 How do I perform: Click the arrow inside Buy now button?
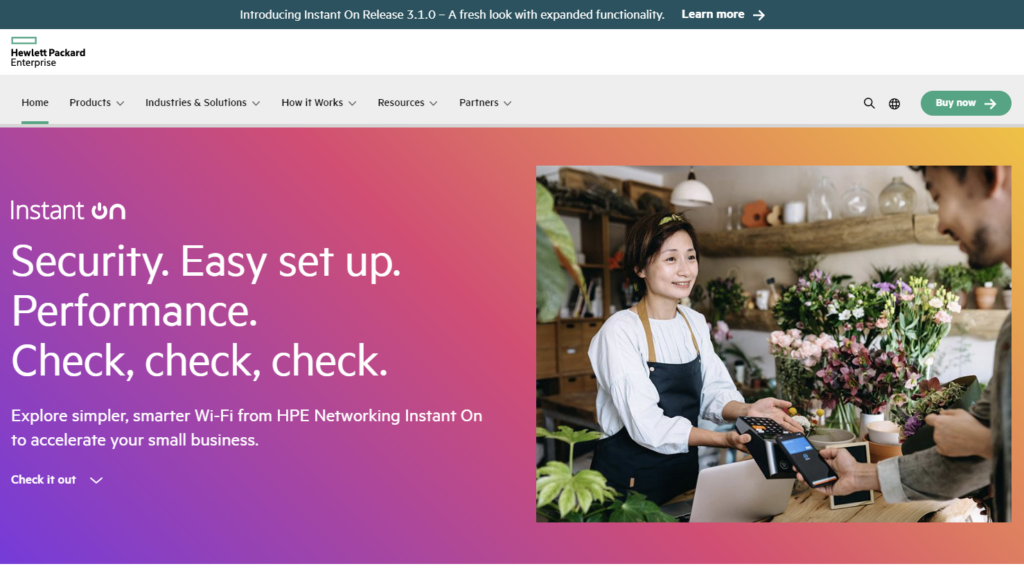(x=990, y=103)
